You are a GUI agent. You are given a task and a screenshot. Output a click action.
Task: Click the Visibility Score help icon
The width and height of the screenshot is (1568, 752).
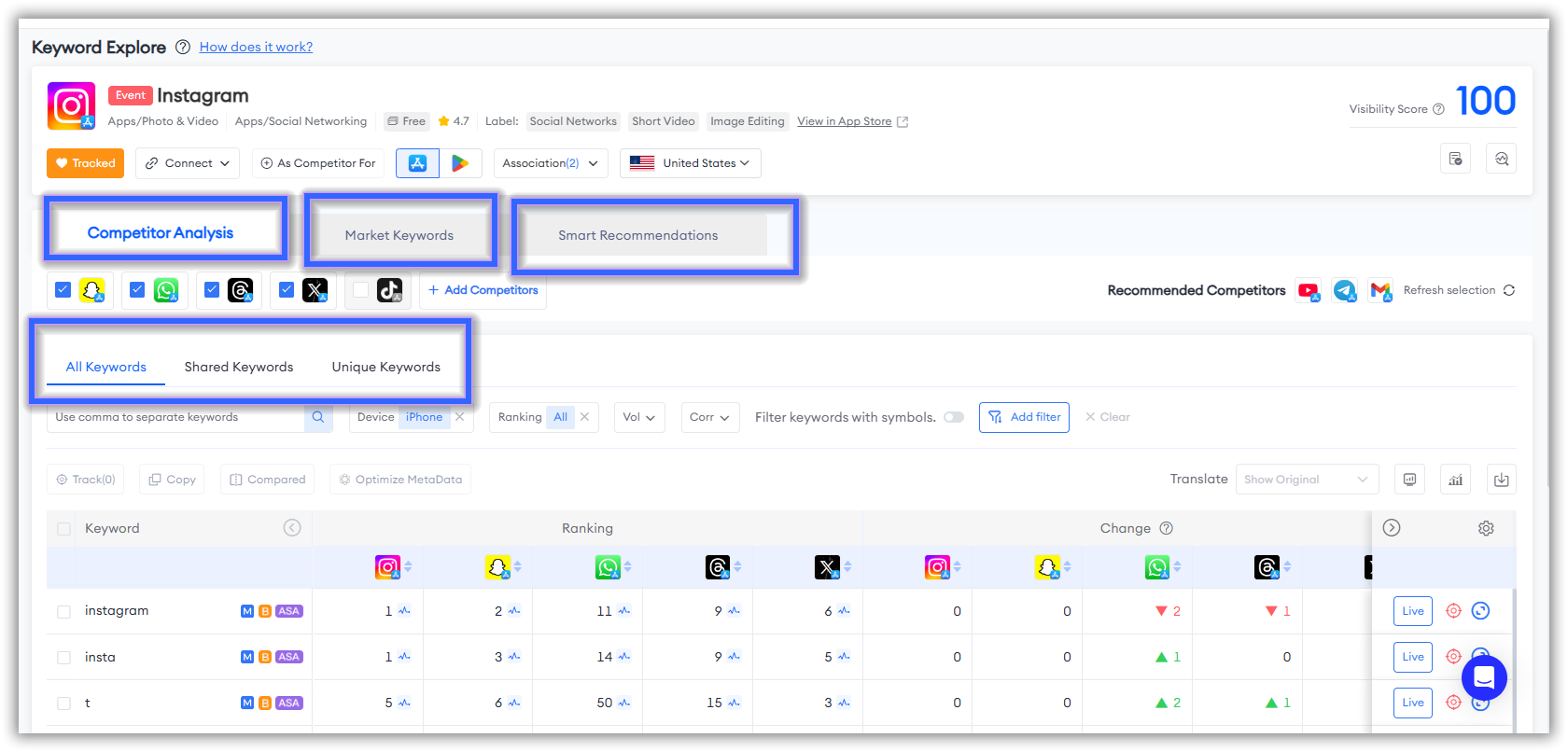1438,109
